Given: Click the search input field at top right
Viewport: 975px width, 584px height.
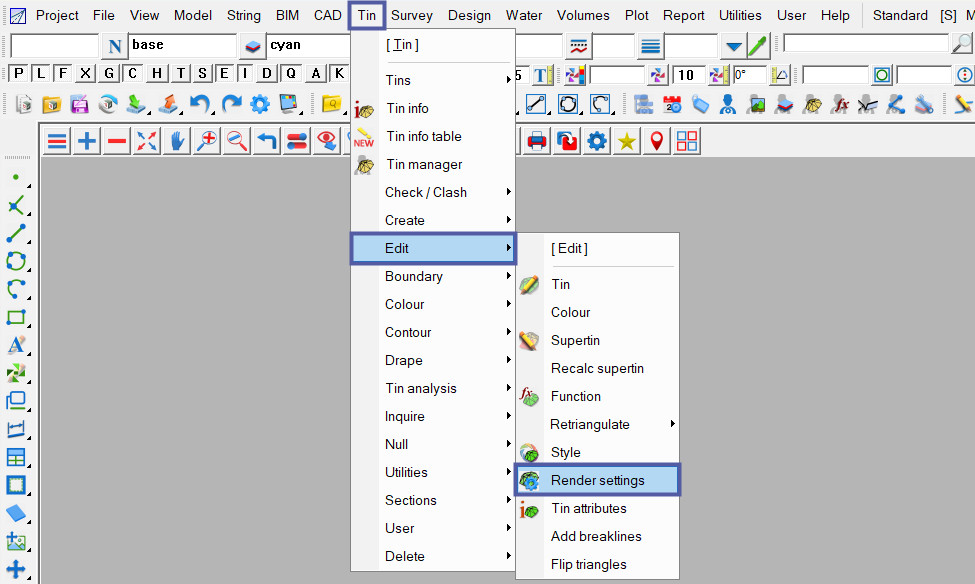Looking at the screenshot, I should pos(865,43).
